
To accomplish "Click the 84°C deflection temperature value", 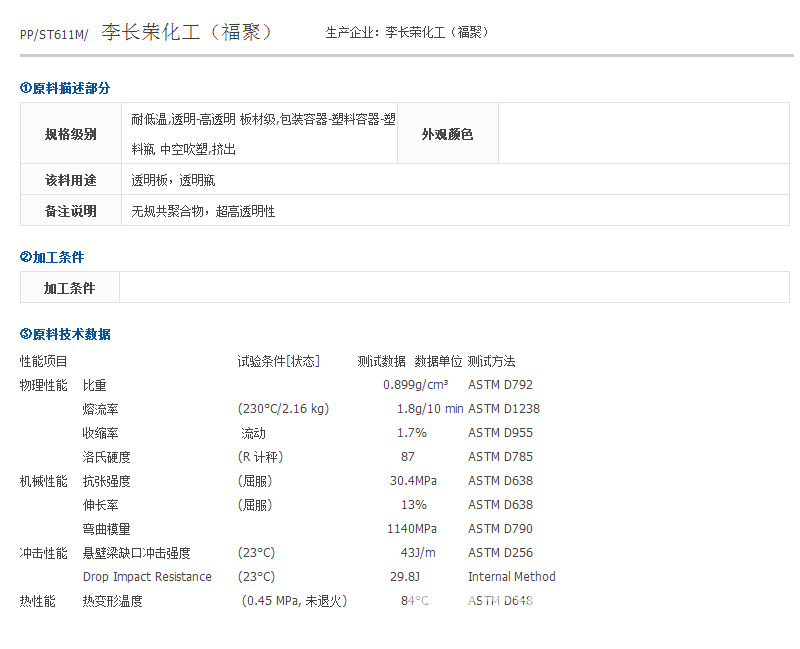I will pos(415,601).
